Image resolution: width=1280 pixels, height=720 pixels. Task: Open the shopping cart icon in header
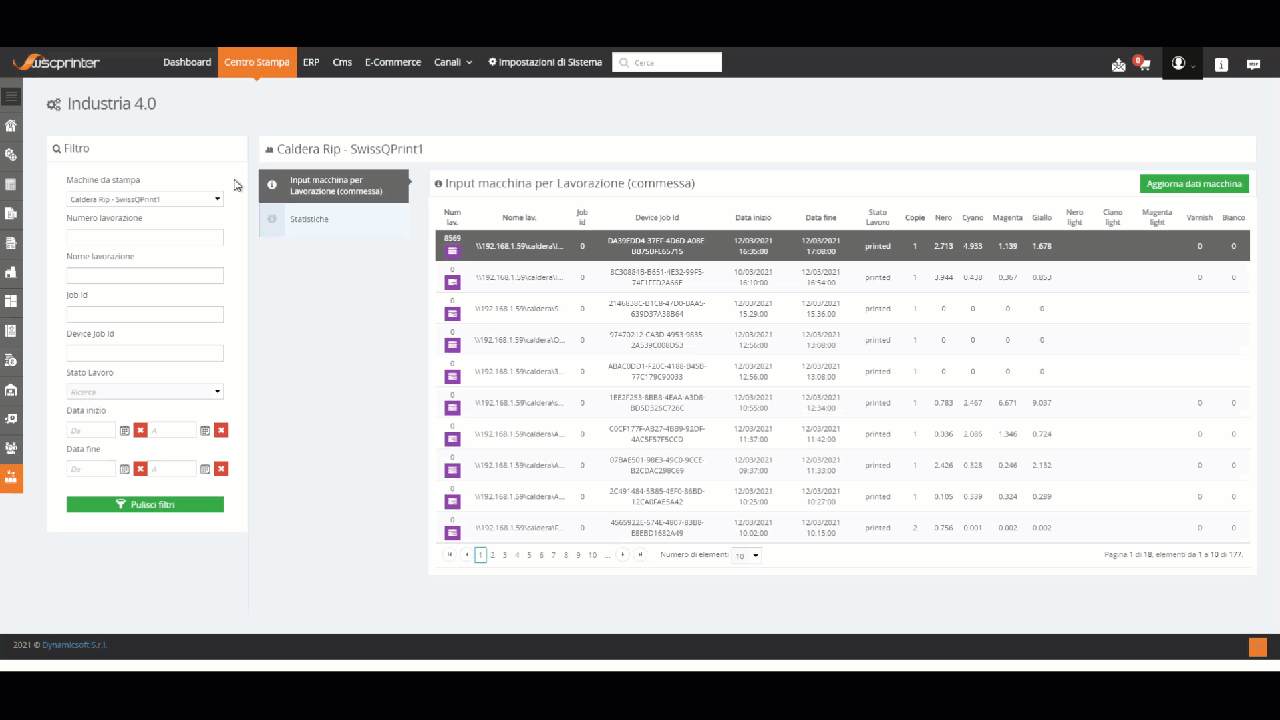pyautogui.click(x=1144, y=65)
